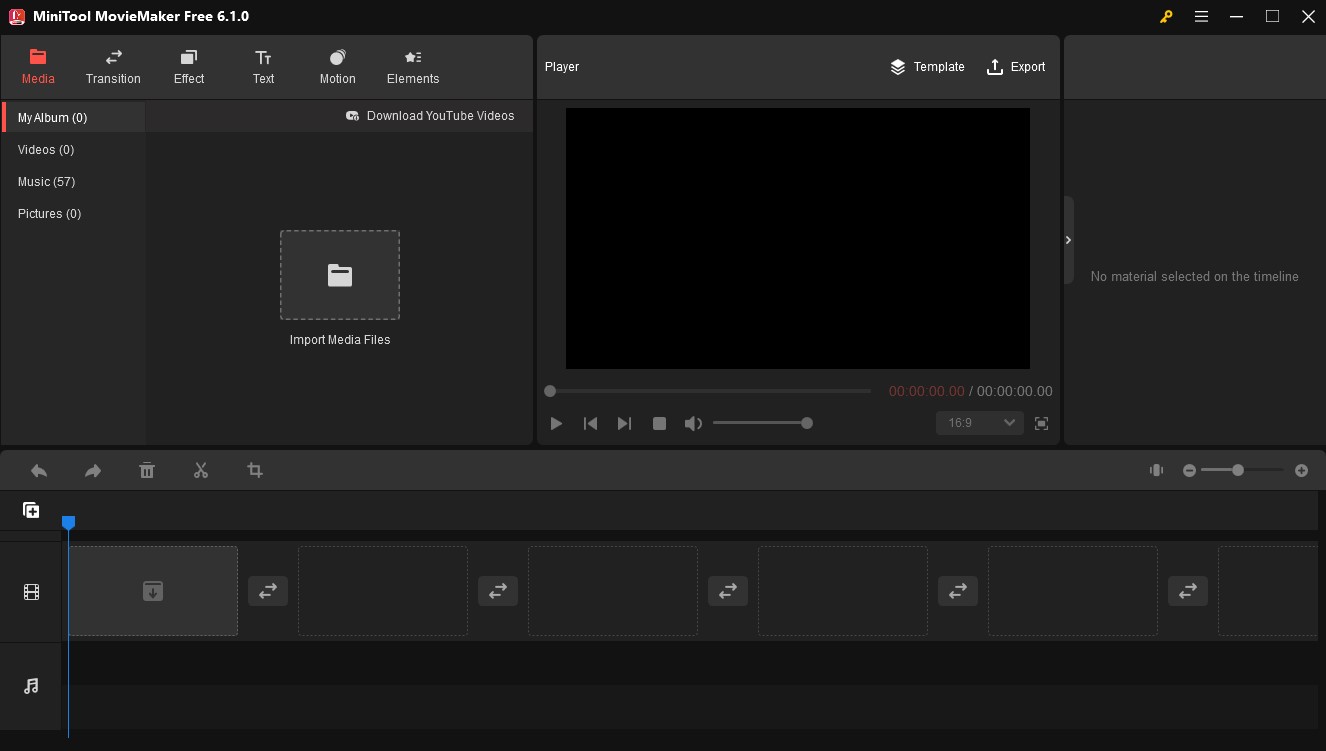Click the Export button

pos(1016,67)
